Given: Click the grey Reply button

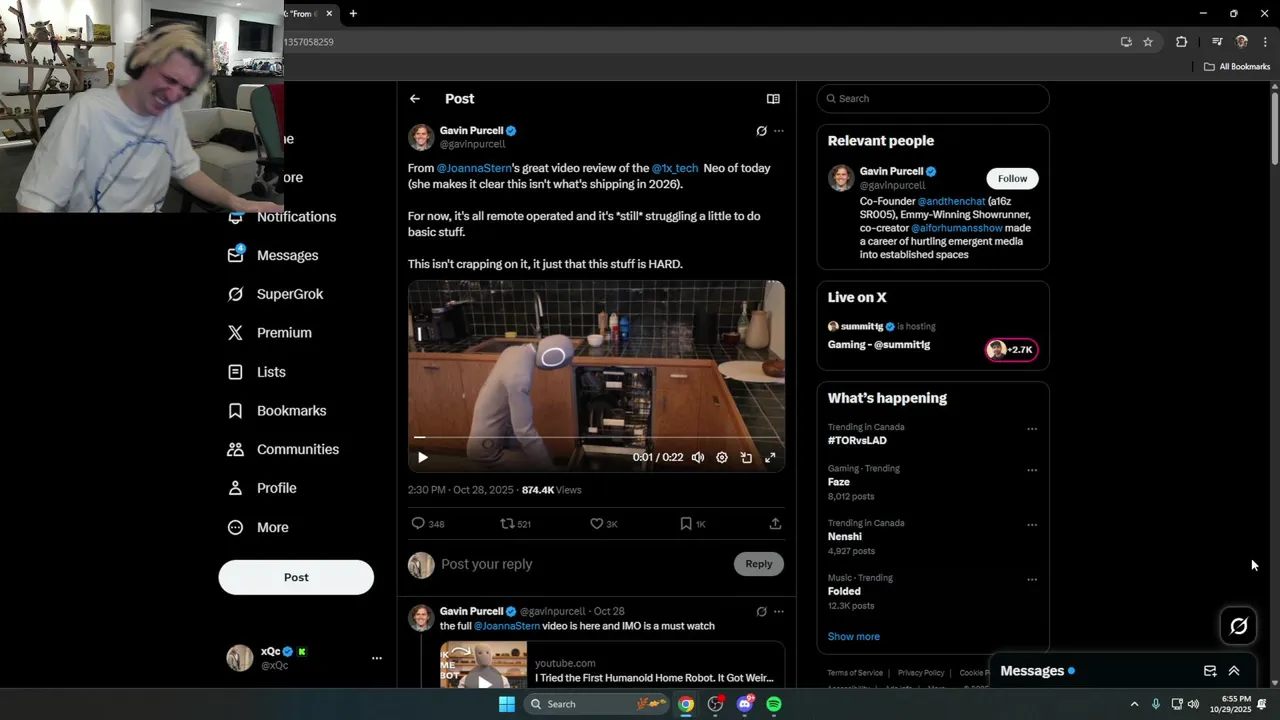Looking at the screenshot, I should (759, 564).
